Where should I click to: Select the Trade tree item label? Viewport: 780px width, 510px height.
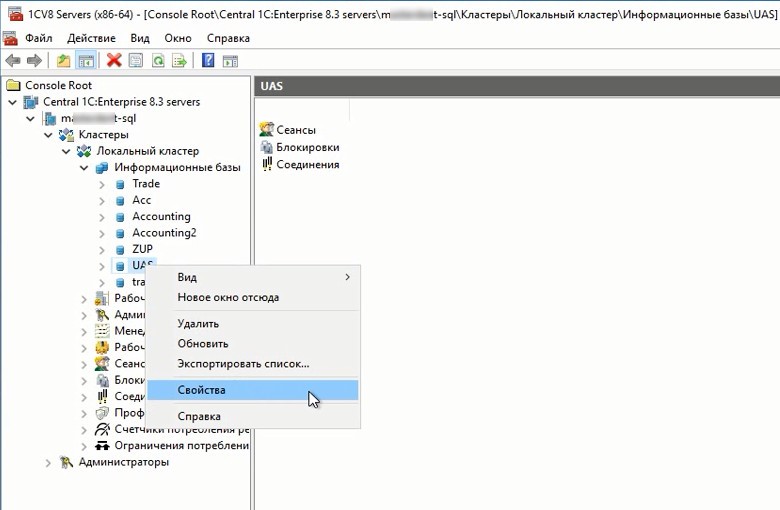pos(146,184)
